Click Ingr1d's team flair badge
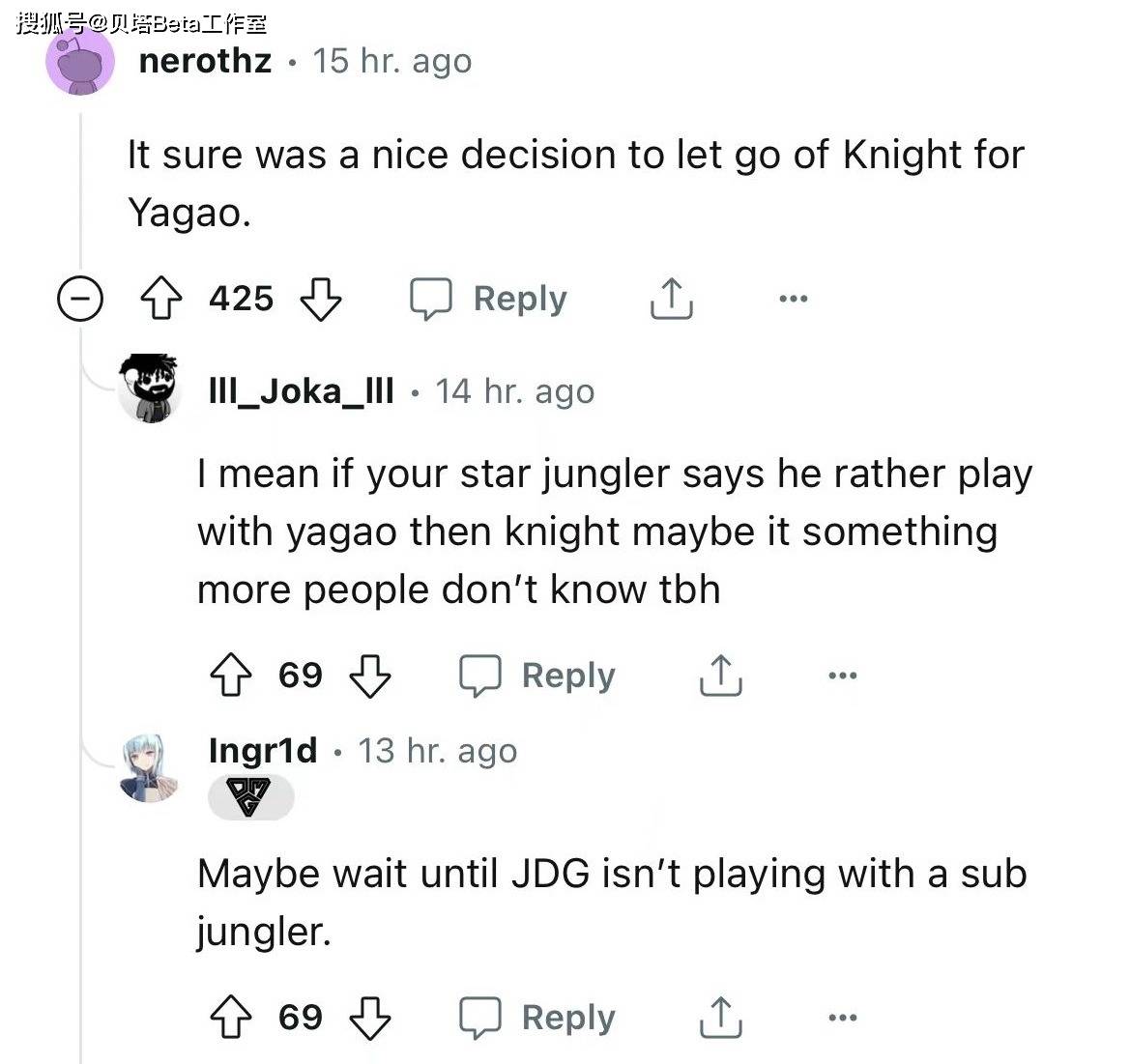1130x1064 pixels. coord(250,798)
